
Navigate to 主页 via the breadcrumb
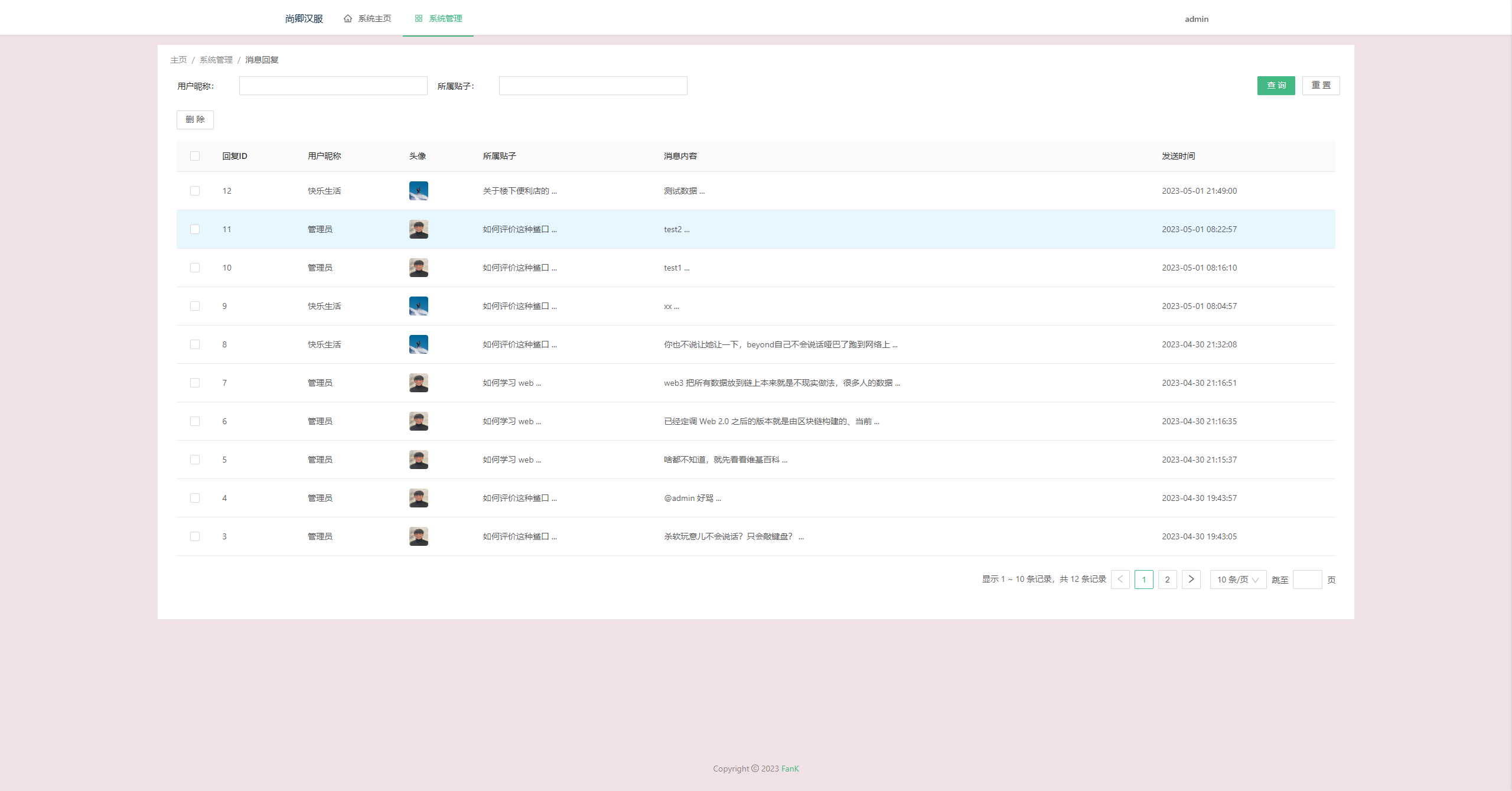[179, 60]
